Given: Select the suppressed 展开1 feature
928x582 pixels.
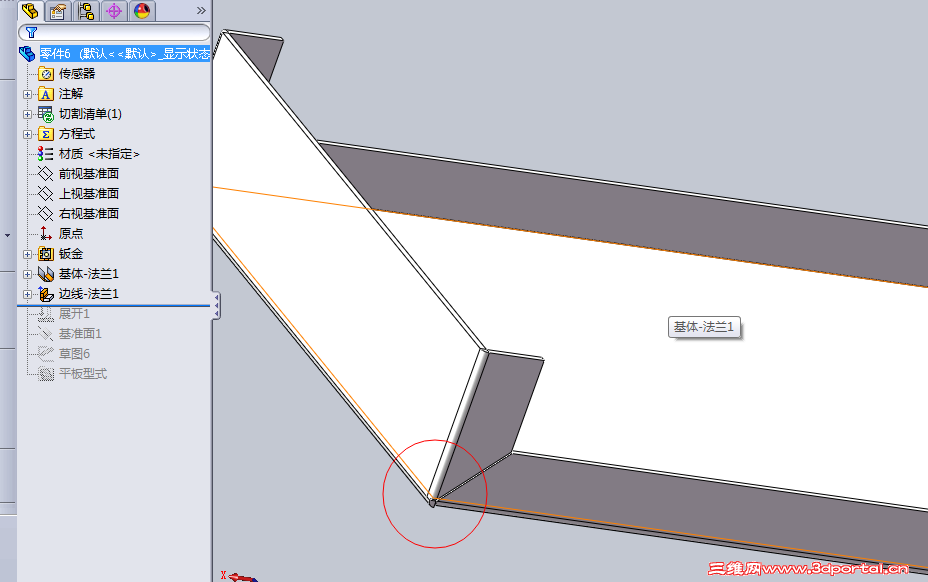Looking at the screenshot, I should click(x=74, y=313).
